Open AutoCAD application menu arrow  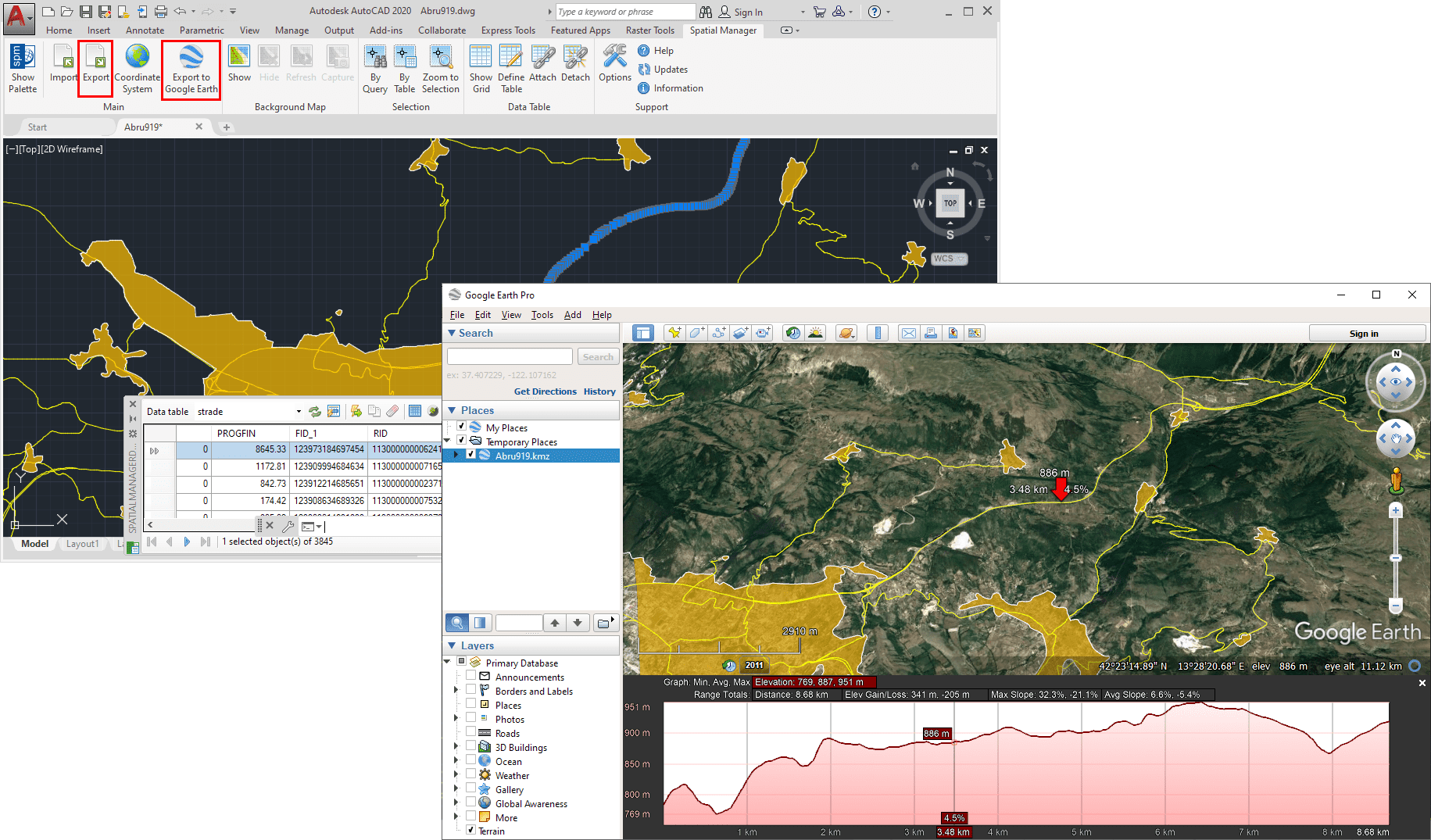(x=30, y=17)
